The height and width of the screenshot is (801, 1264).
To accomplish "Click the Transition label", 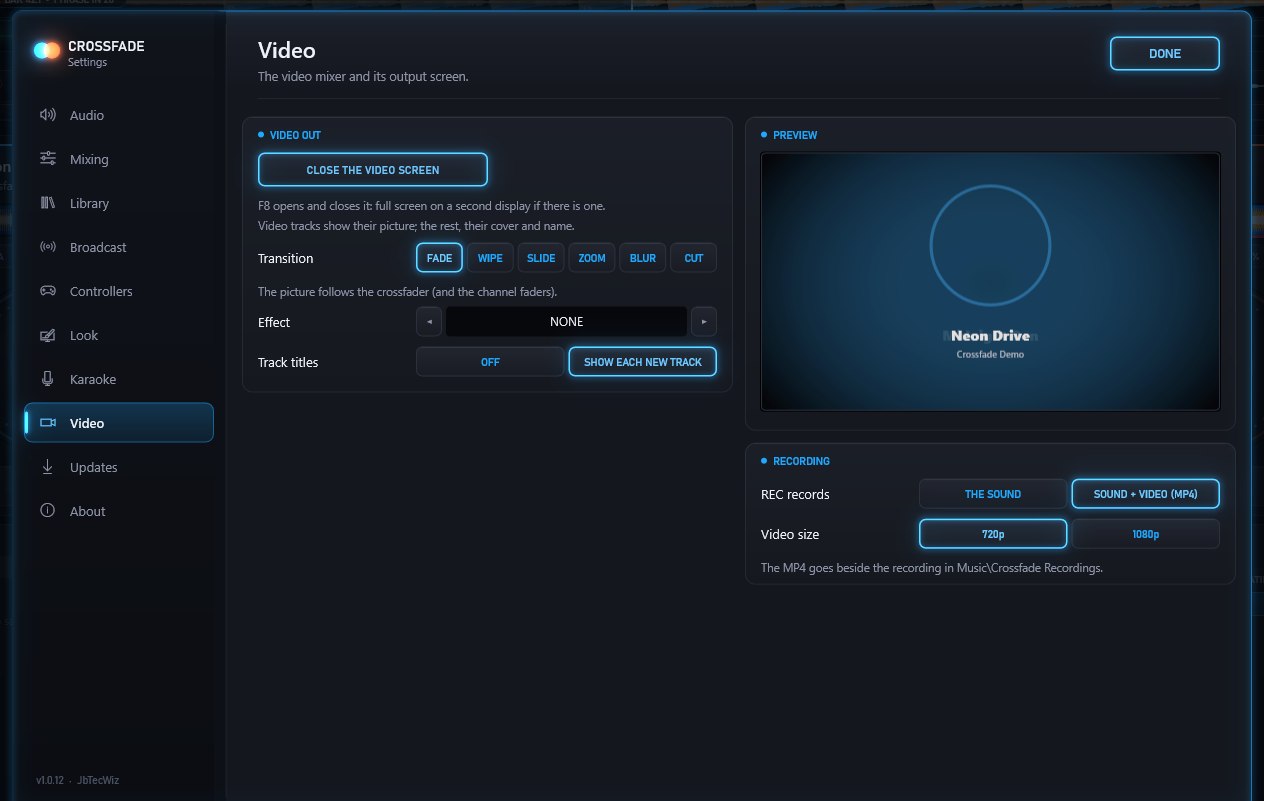I will (286, 258).
